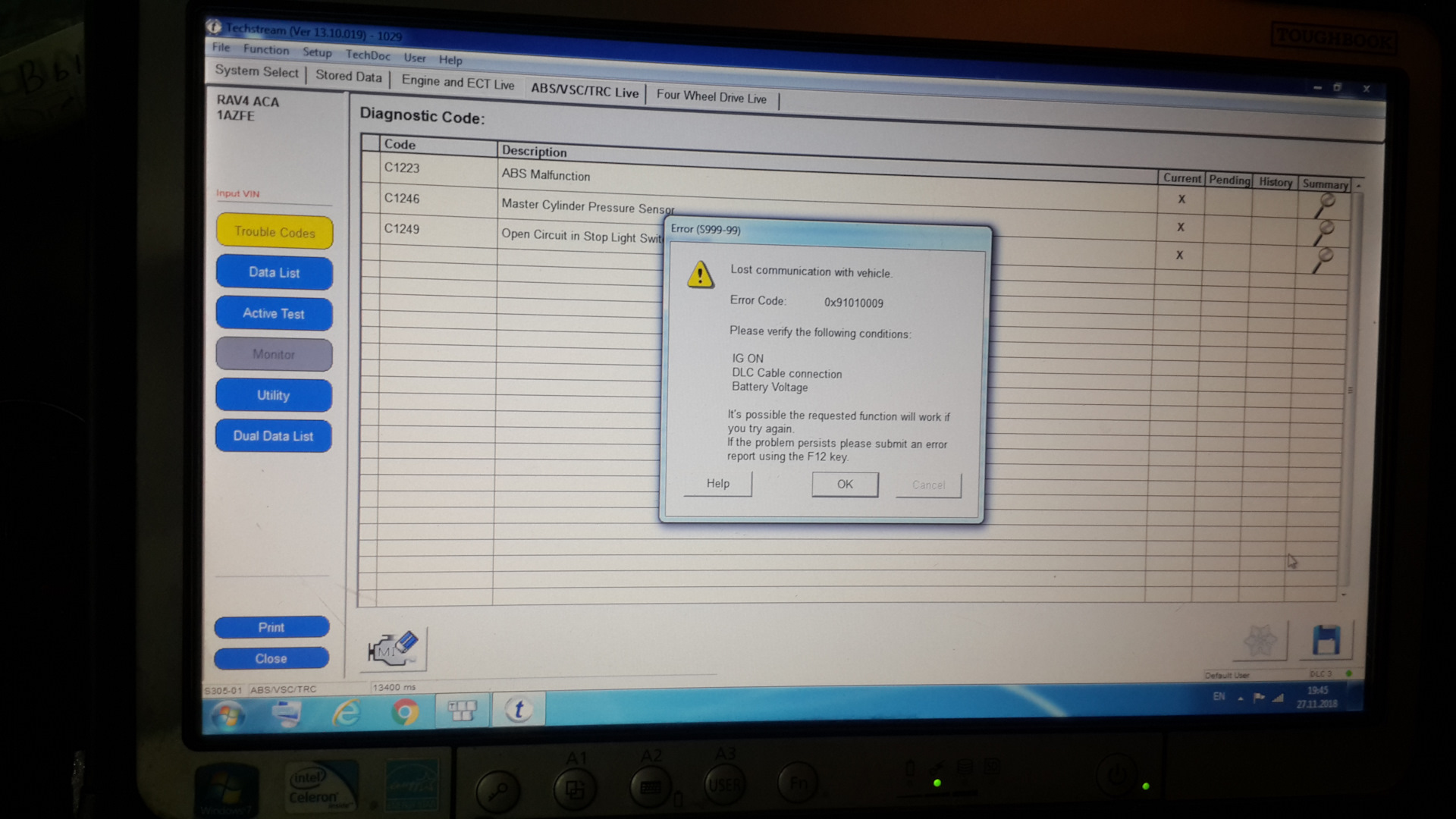The width and height of the screenshot is (1456, 819).
Task: Open the TechDoc menu
Action: click(x=368, y=55)
